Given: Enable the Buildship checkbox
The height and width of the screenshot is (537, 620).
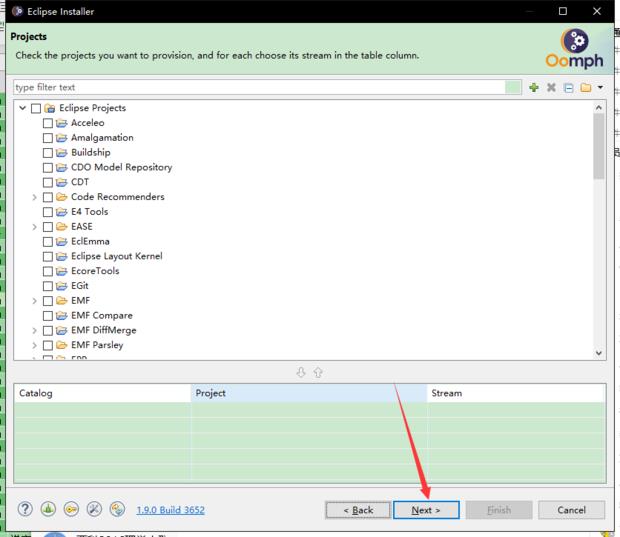Looking at the screenshot, I should [48, 153].
